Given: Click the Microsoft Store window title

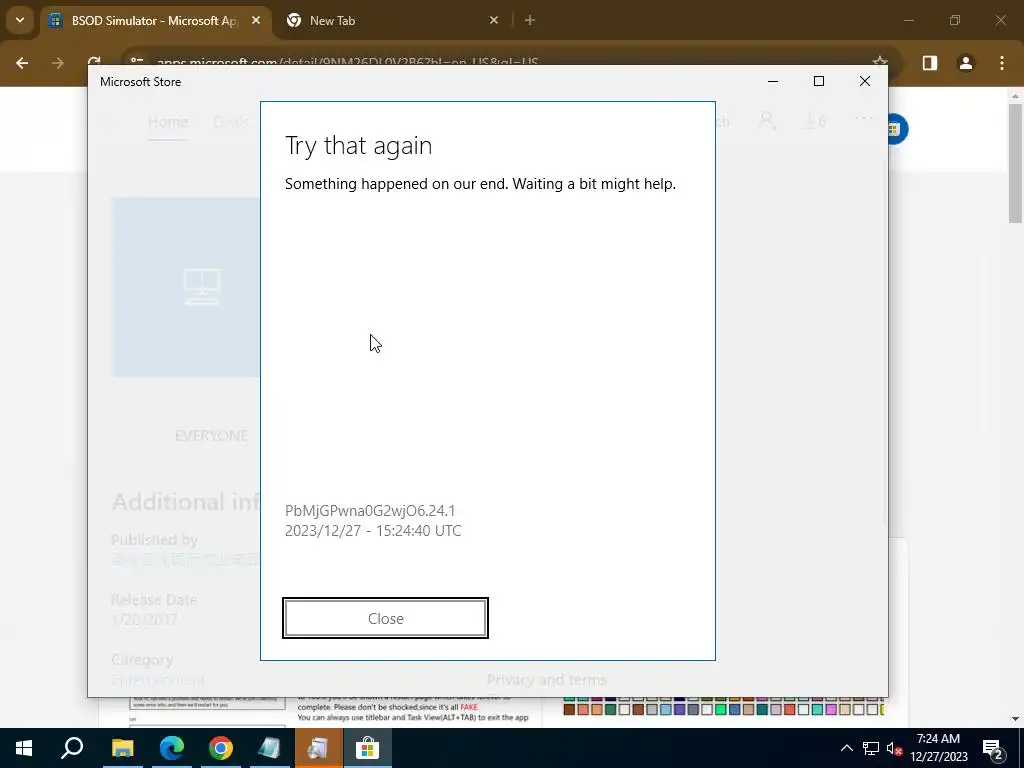Looking at the screenshot, I should (140, 82).
